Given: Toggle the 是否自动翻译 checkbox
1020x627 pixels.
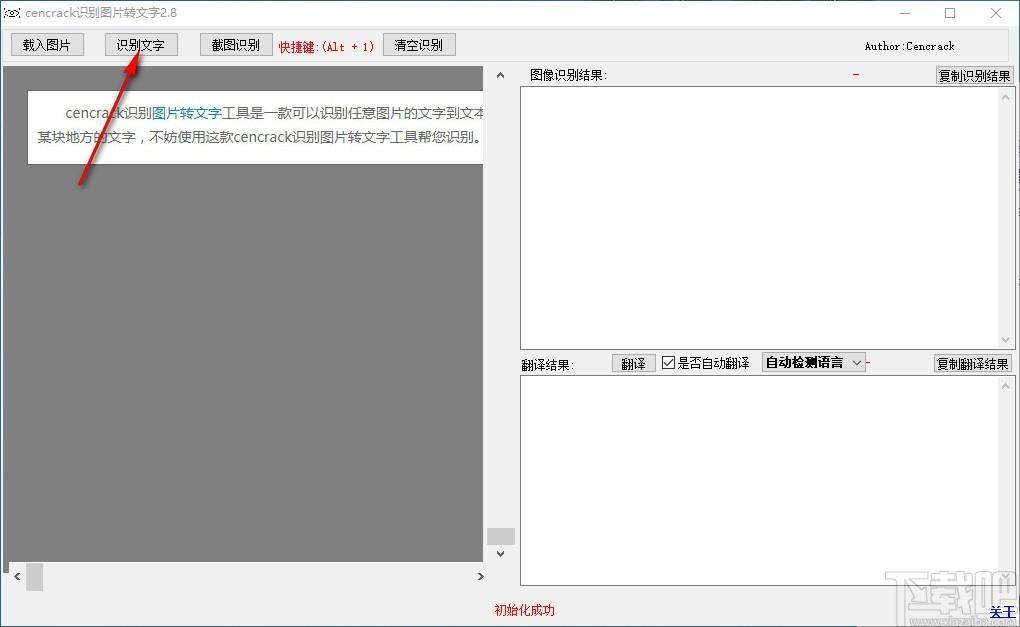Looking at the screenshot, I should [x=668, y=362].
